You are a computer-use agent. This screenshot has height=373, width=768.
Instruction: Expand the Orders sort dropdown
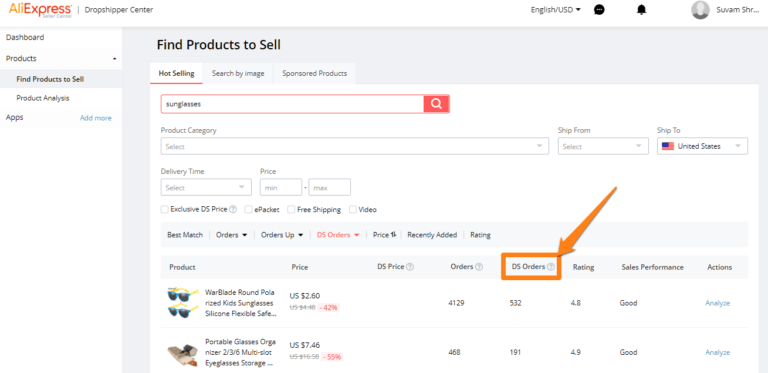[231, 235]
